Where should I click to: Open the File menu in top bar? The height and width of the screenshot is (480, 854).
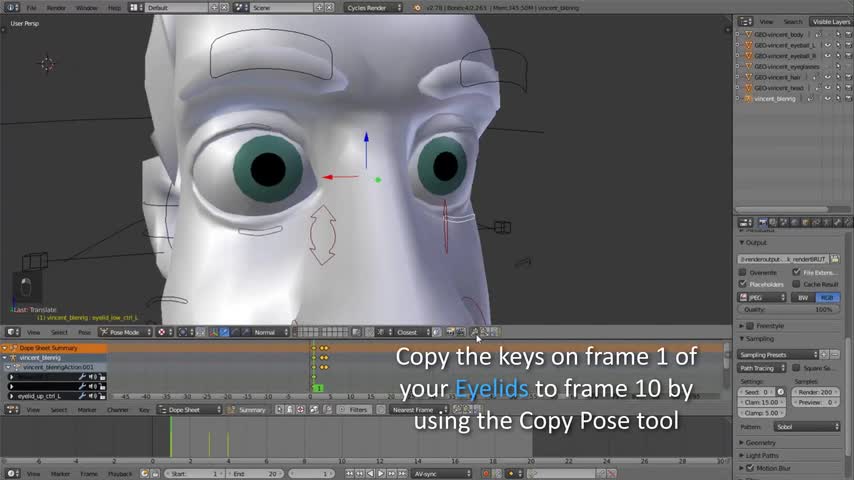(31, 8)
